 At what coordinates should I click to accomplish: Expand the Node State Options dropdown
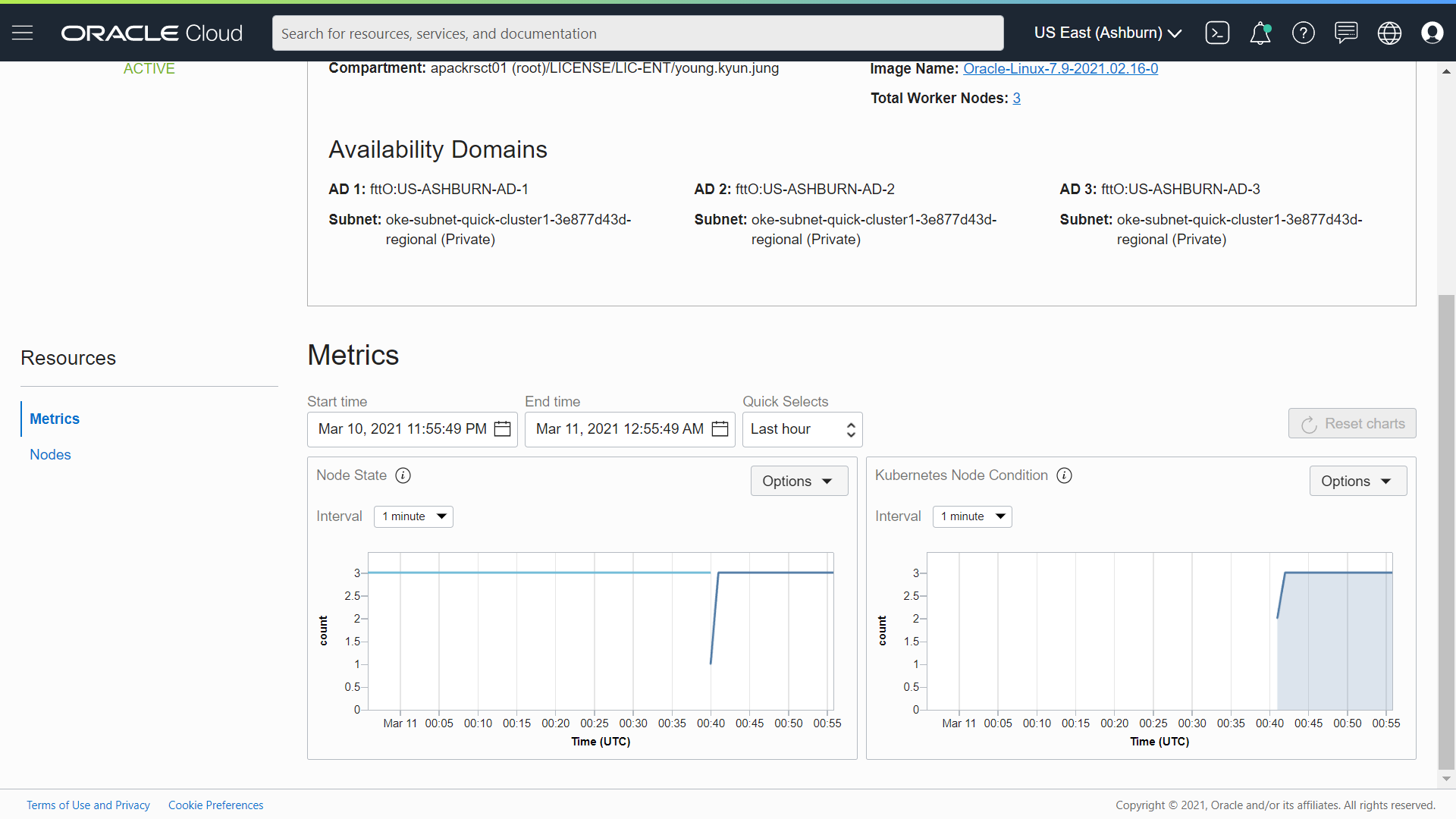[799, 481]
